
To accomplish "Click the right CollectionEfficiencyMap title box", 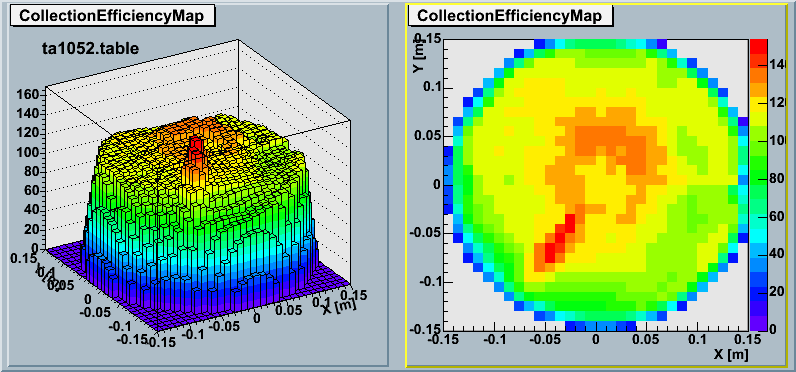I will tap(510, 16).
